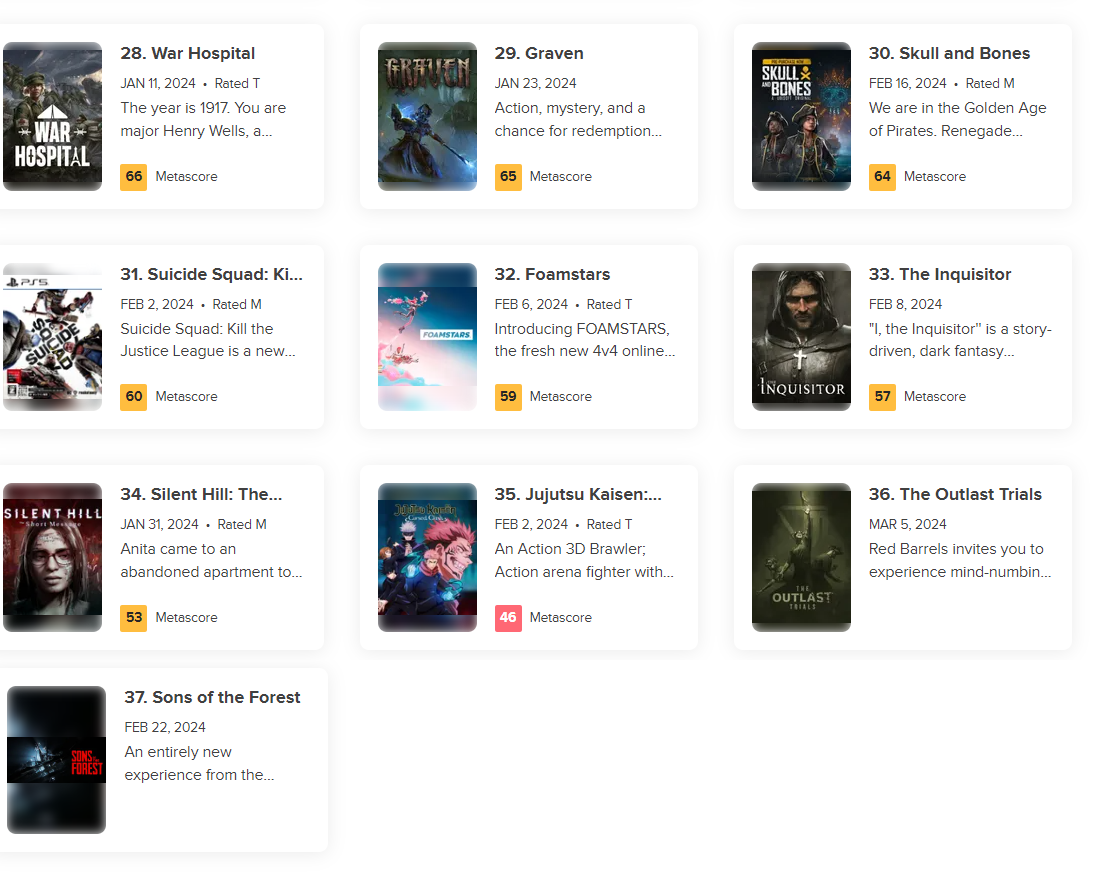Click 'FEB 16, 2024' release date text
The image size is (1097, 873).
907,83
